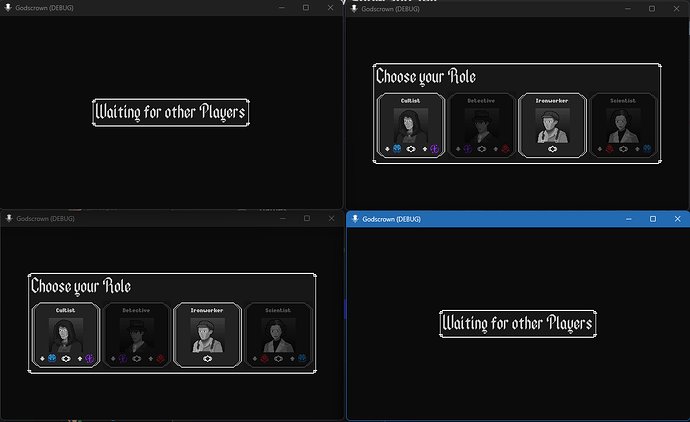The image size is (690, 422).
Task: Click Scientist's blue skull icon, top-right window
Action: pyautogui.click(x=647, y=149)
